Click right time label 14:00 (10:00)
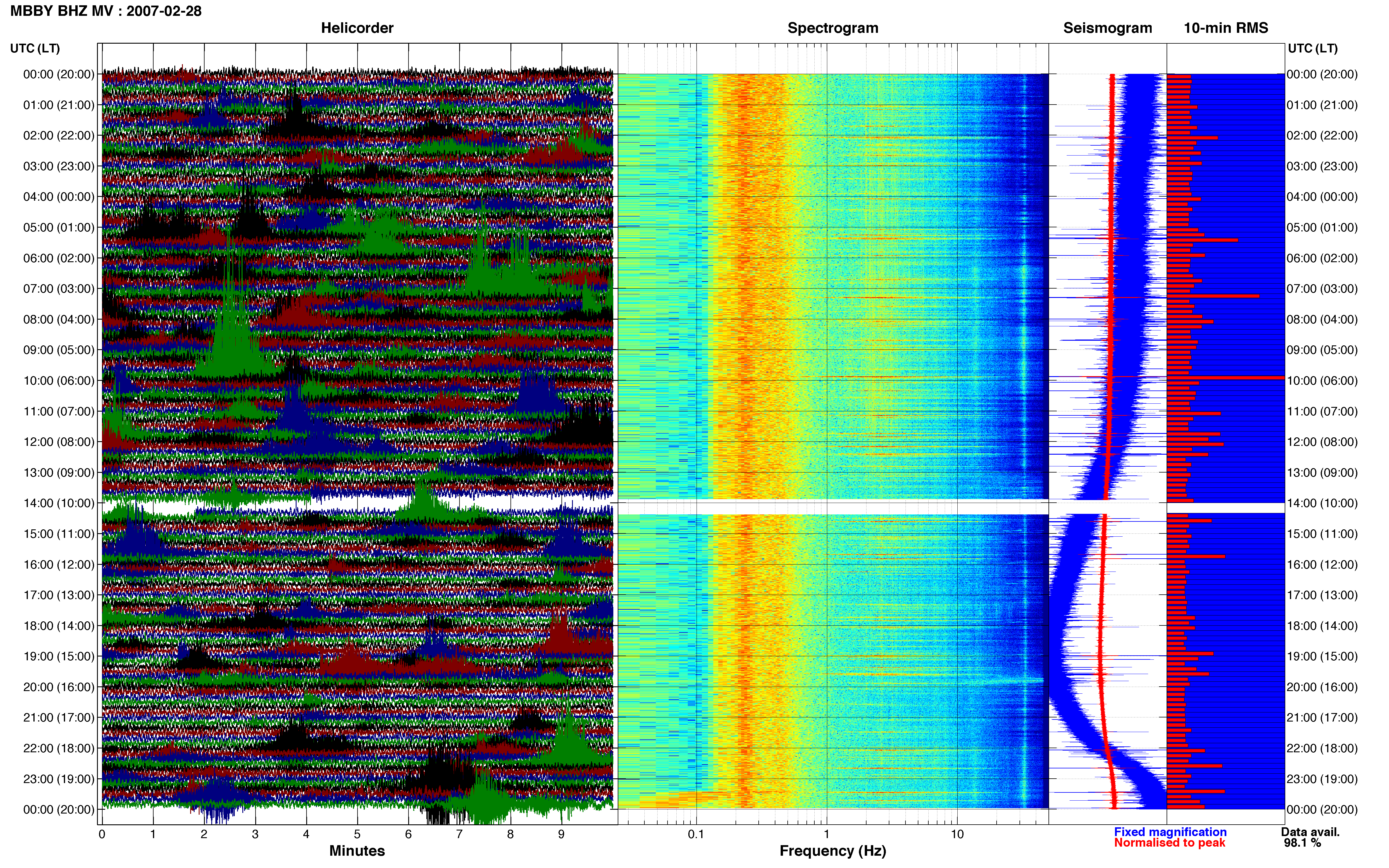Viewport: 1389px width, 868px height. (x=1322, y=504)
